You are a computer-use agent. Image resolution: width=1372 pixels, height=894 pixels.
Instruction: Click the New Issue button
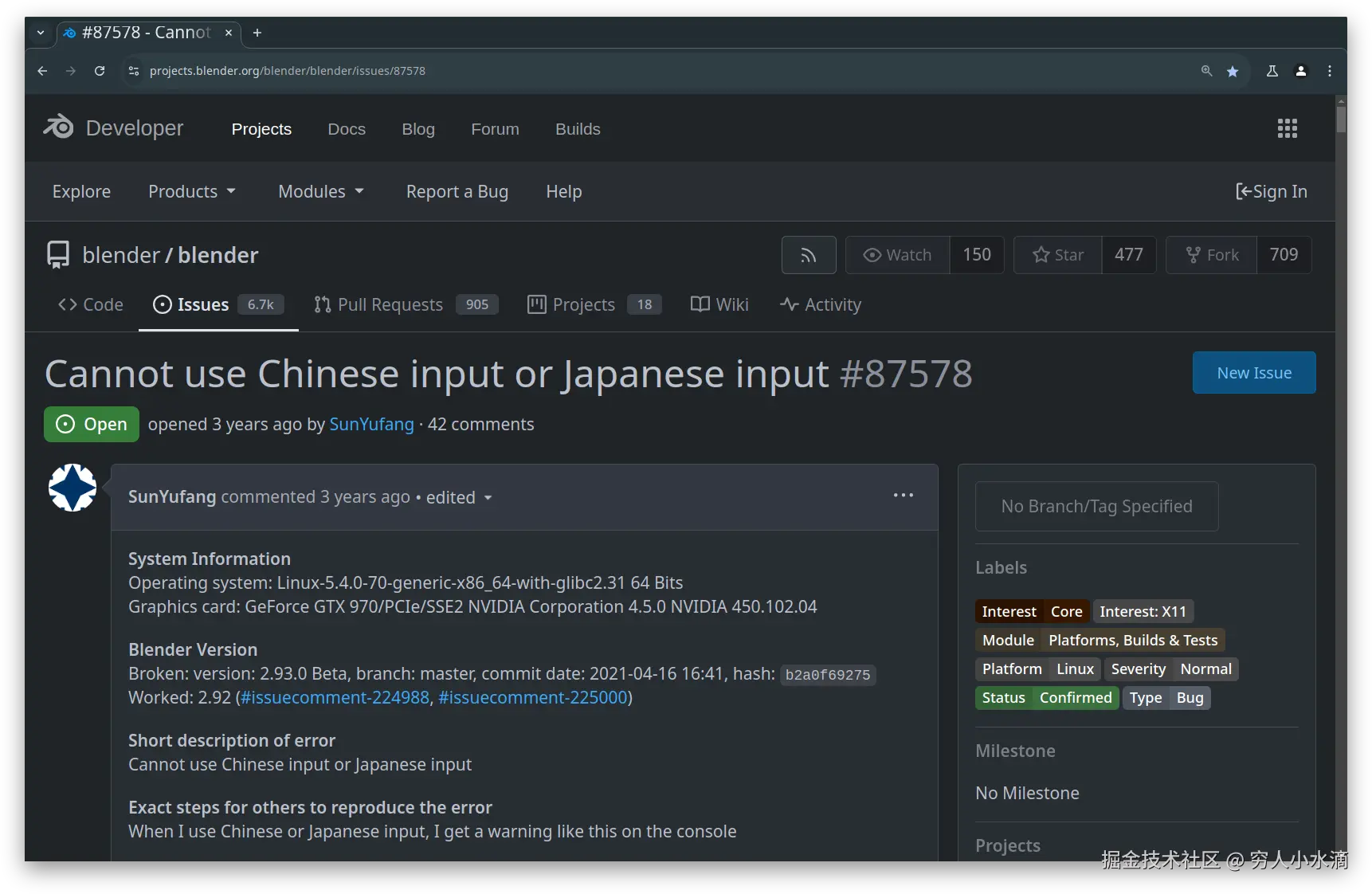[1254, 373]
